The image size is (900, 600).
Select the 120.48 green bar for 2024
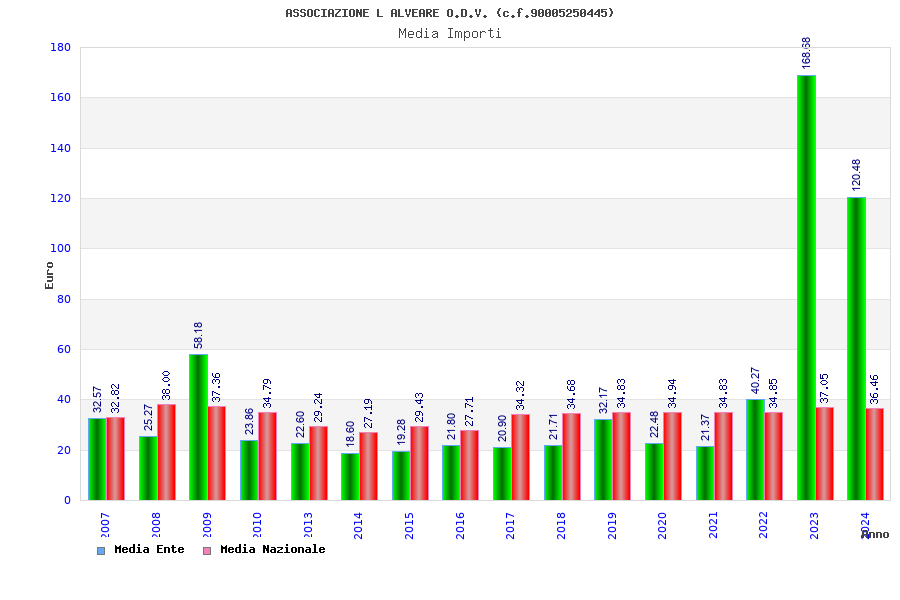coord(856,349)
